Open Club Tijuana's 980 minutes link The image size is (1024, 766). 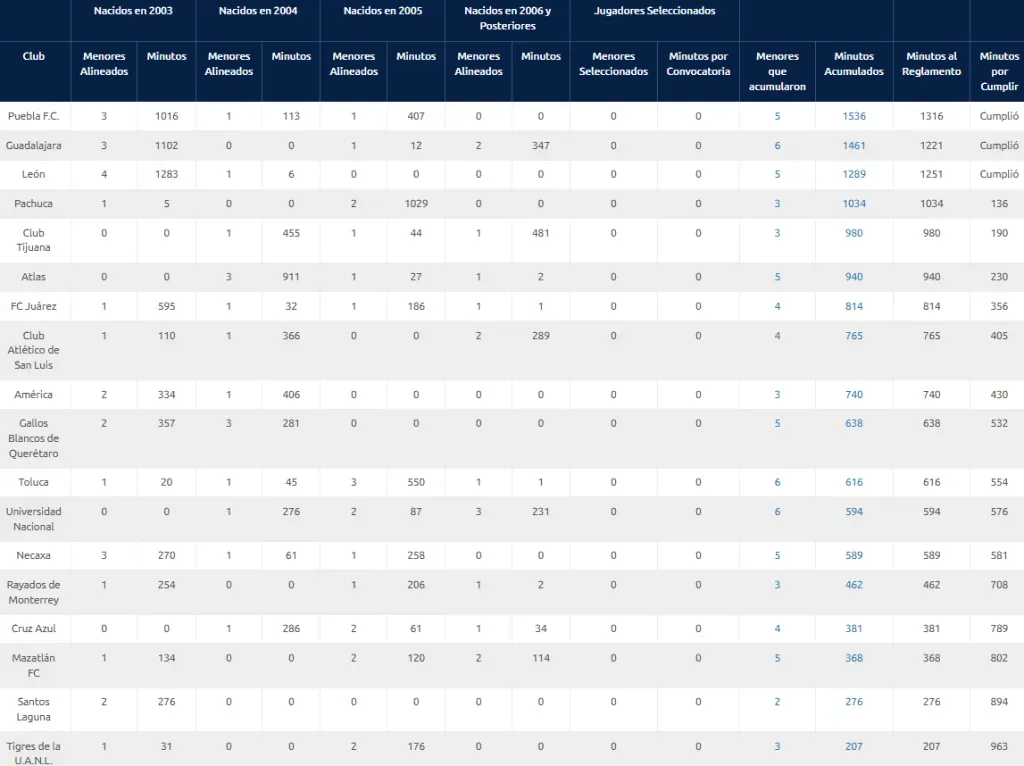853,233
